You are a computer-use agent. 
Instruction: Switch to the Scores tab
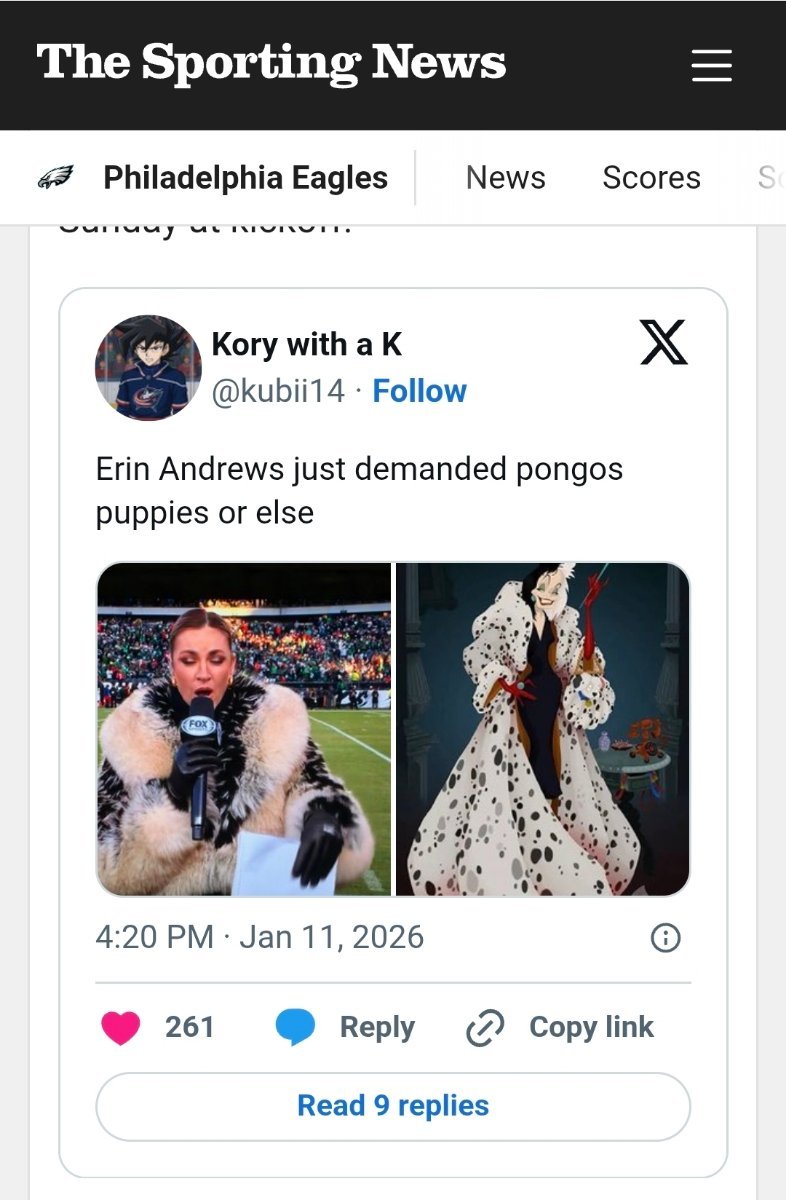click(x=651, y=178)
